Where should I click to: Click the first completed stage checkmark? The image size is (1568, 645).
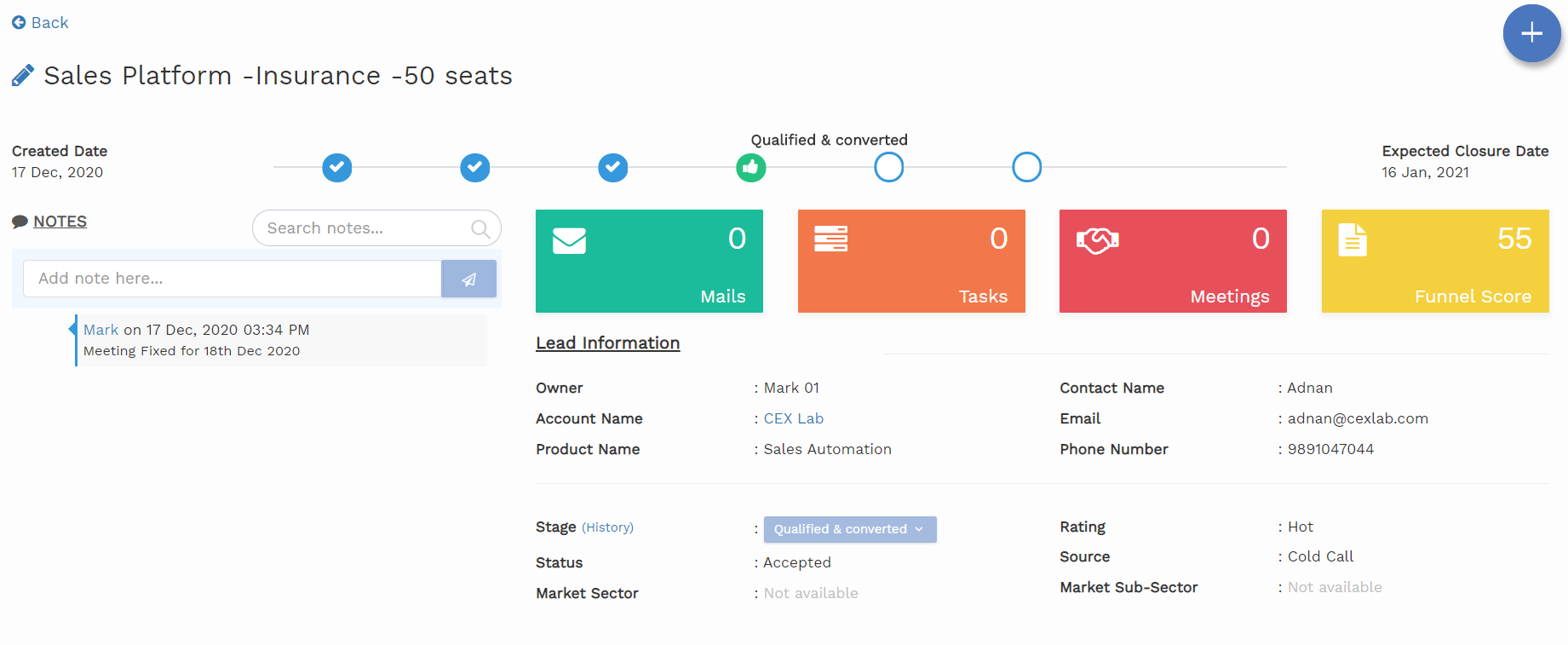click(337, 167)
